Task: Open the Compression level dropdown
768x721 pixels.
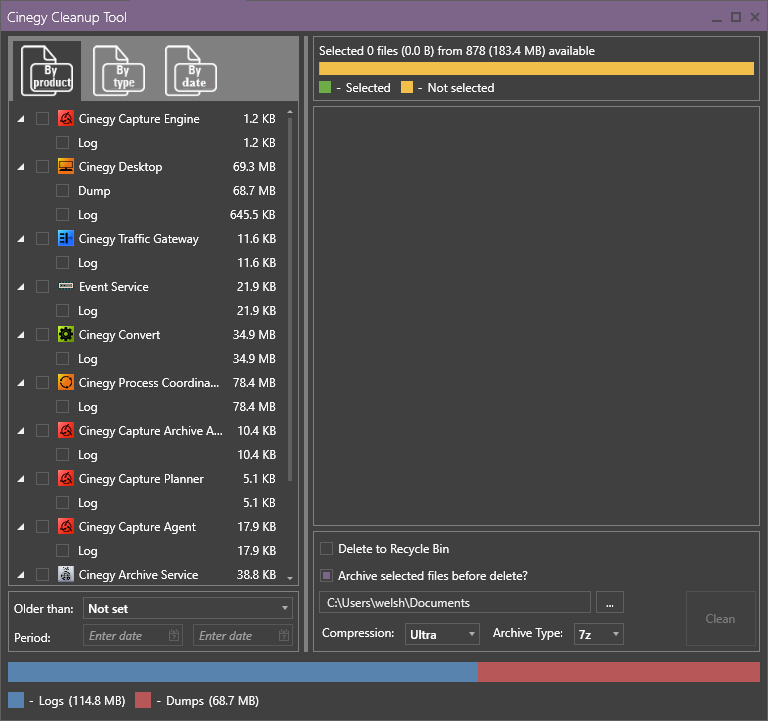Action: tap(442, 634)
